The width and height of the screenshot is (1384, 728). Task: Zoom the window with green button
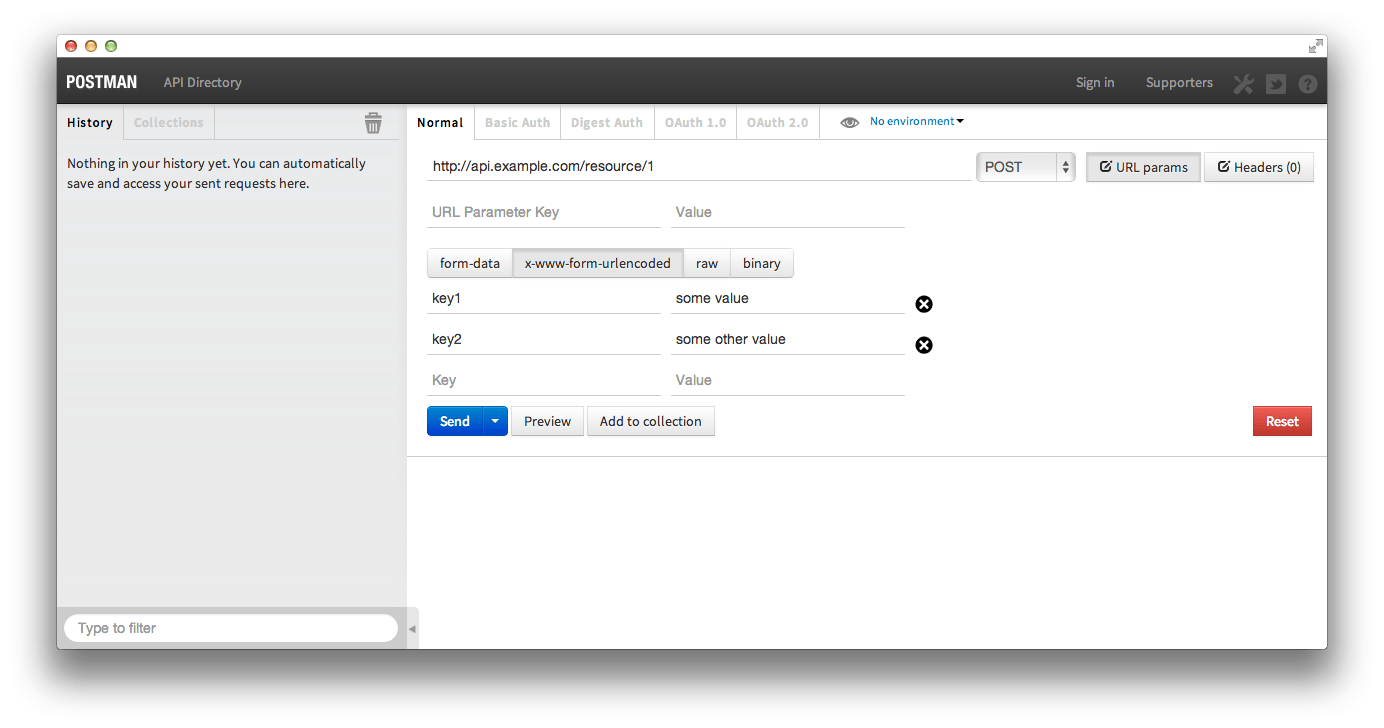coord(111,46)
